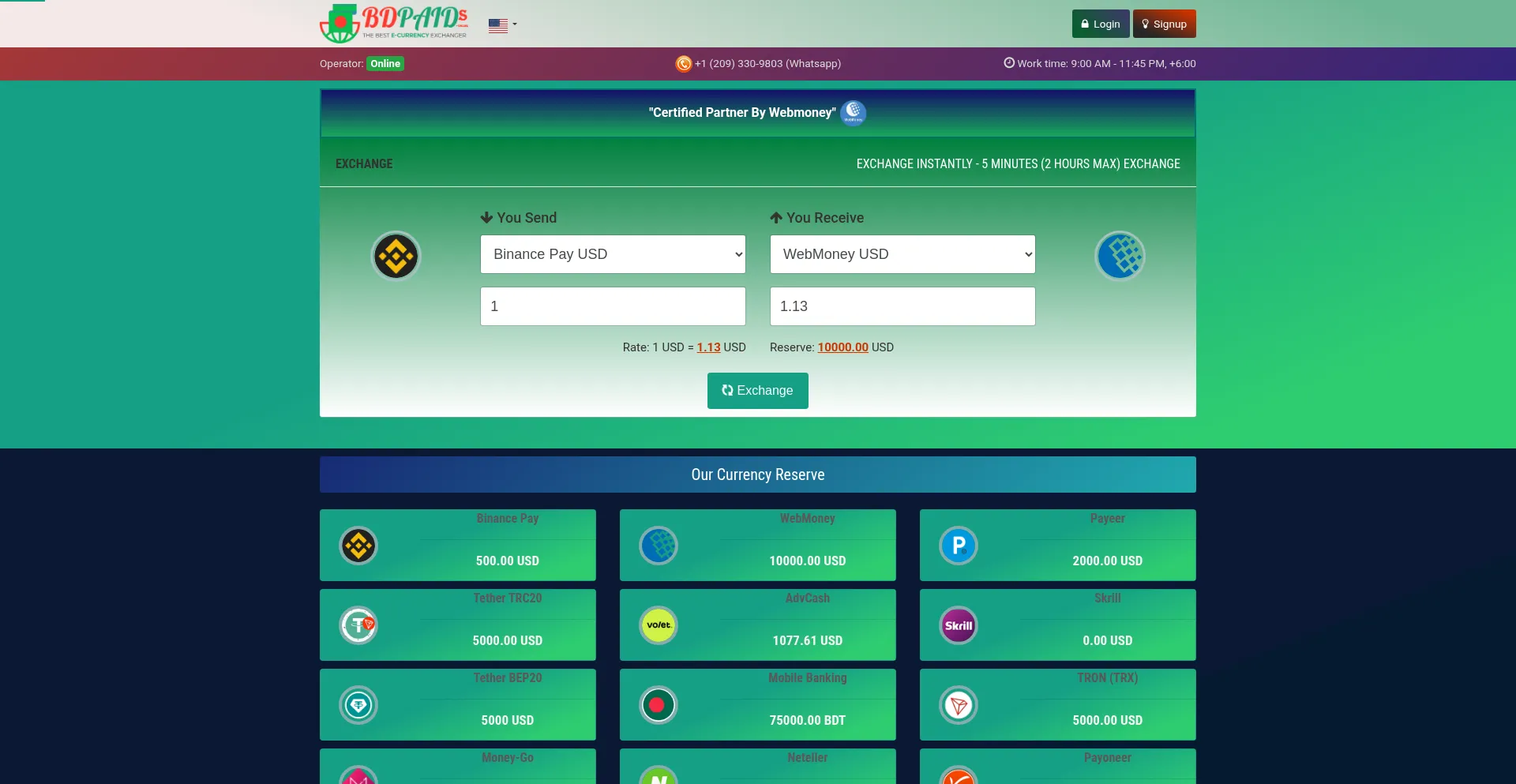Click the 1.13 rate link

[708, 347]
